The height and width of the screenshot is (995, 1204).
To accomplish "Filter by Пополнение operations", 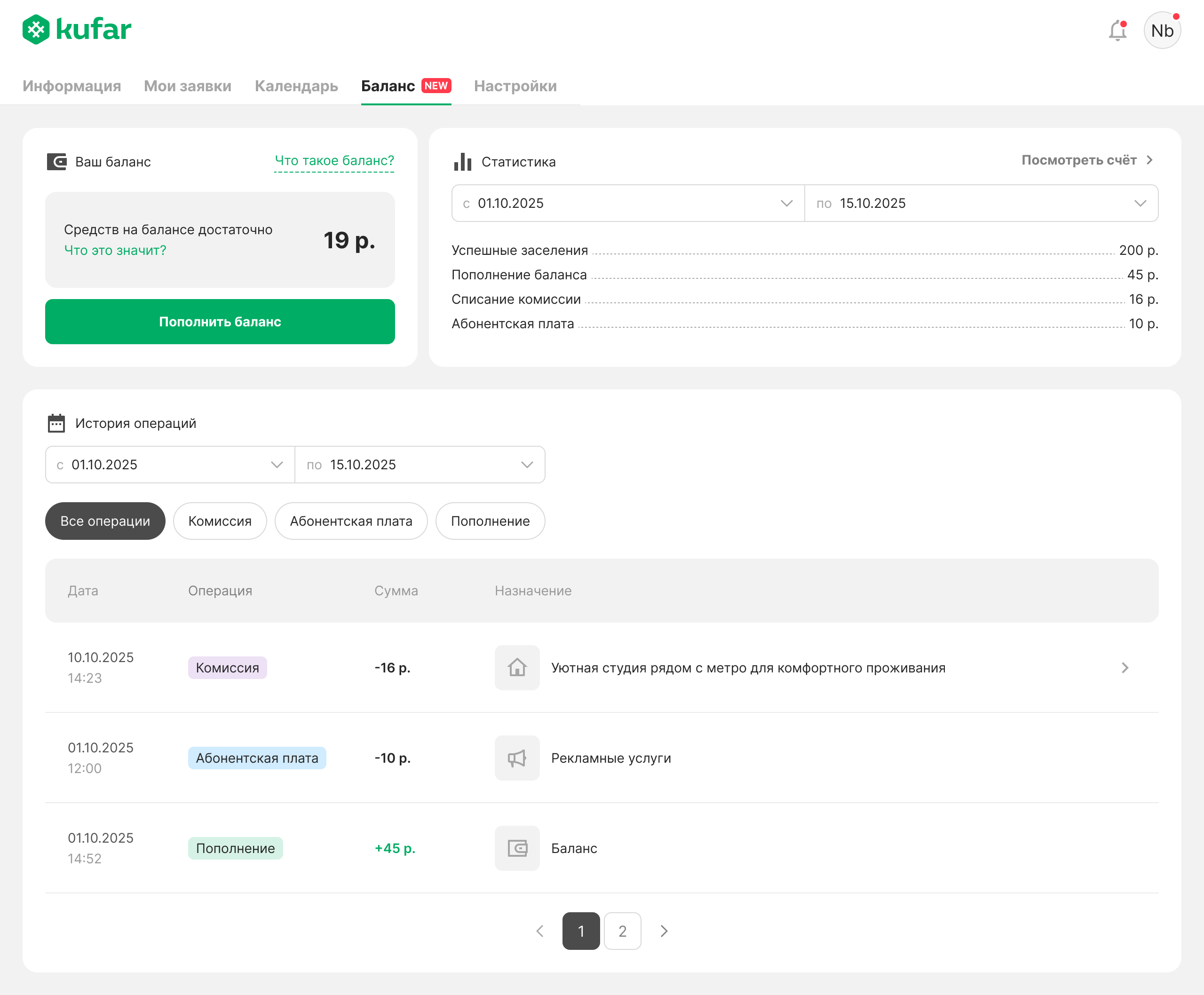I will (490, 521).
